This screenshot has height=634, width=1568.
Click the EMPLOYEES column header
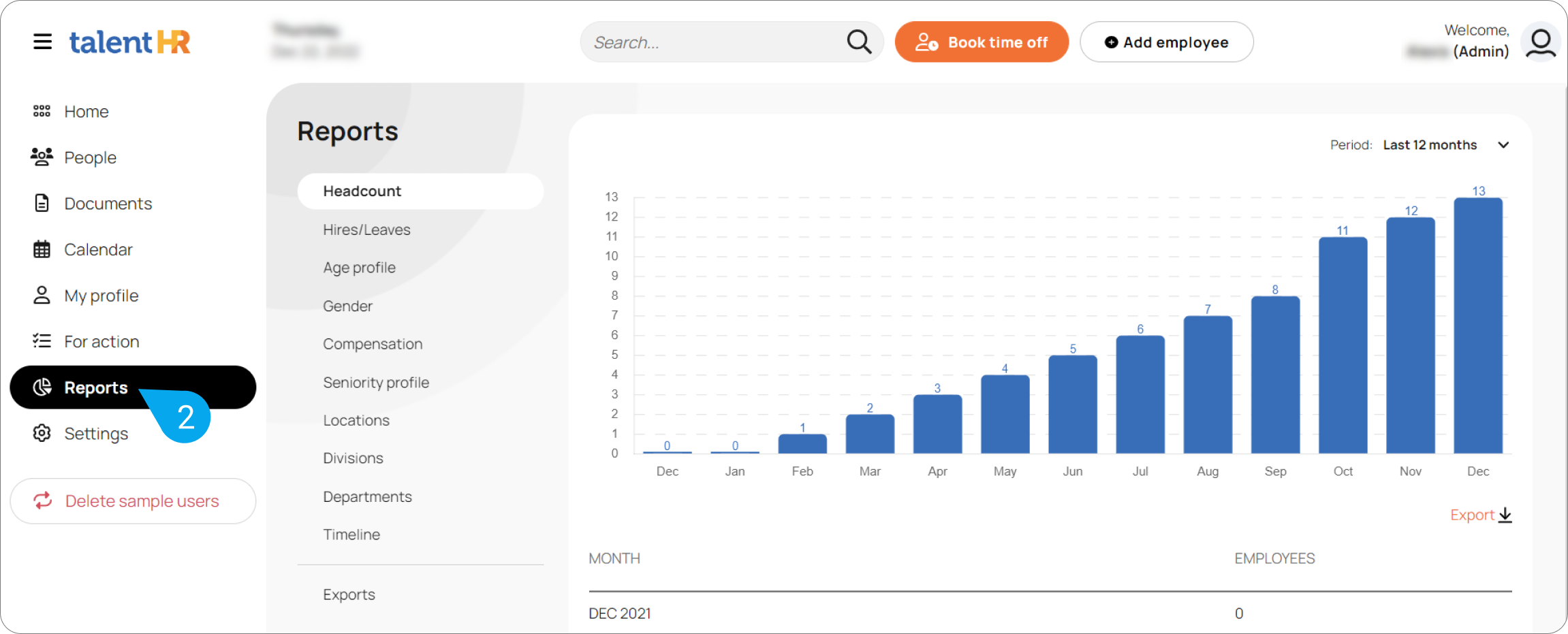click(x=1274, y=558)
